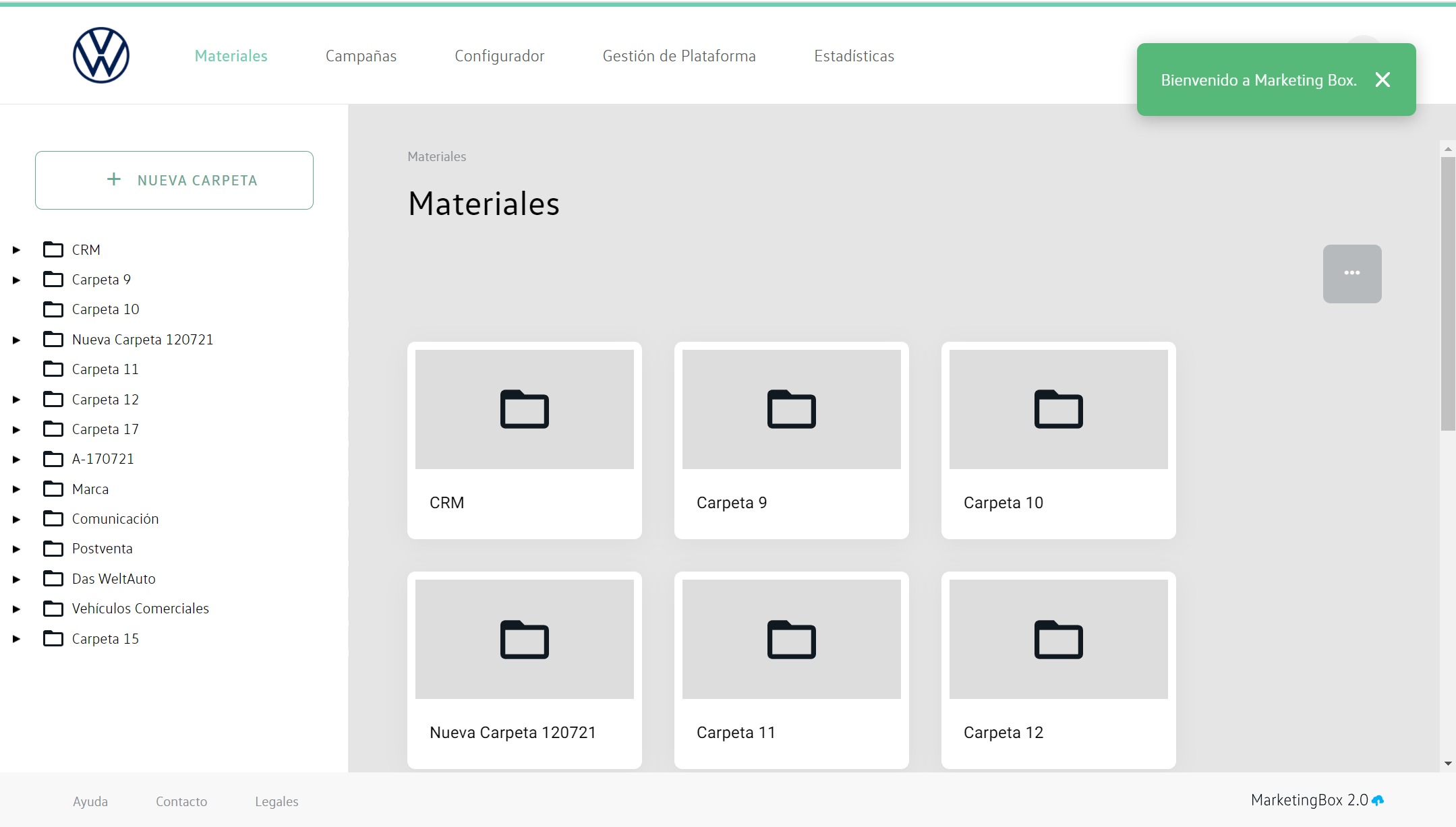Viewport: 1456px width, 827px height.
Task: Click the Postventa folder icon in sidebar
Action: click(53, 549)
